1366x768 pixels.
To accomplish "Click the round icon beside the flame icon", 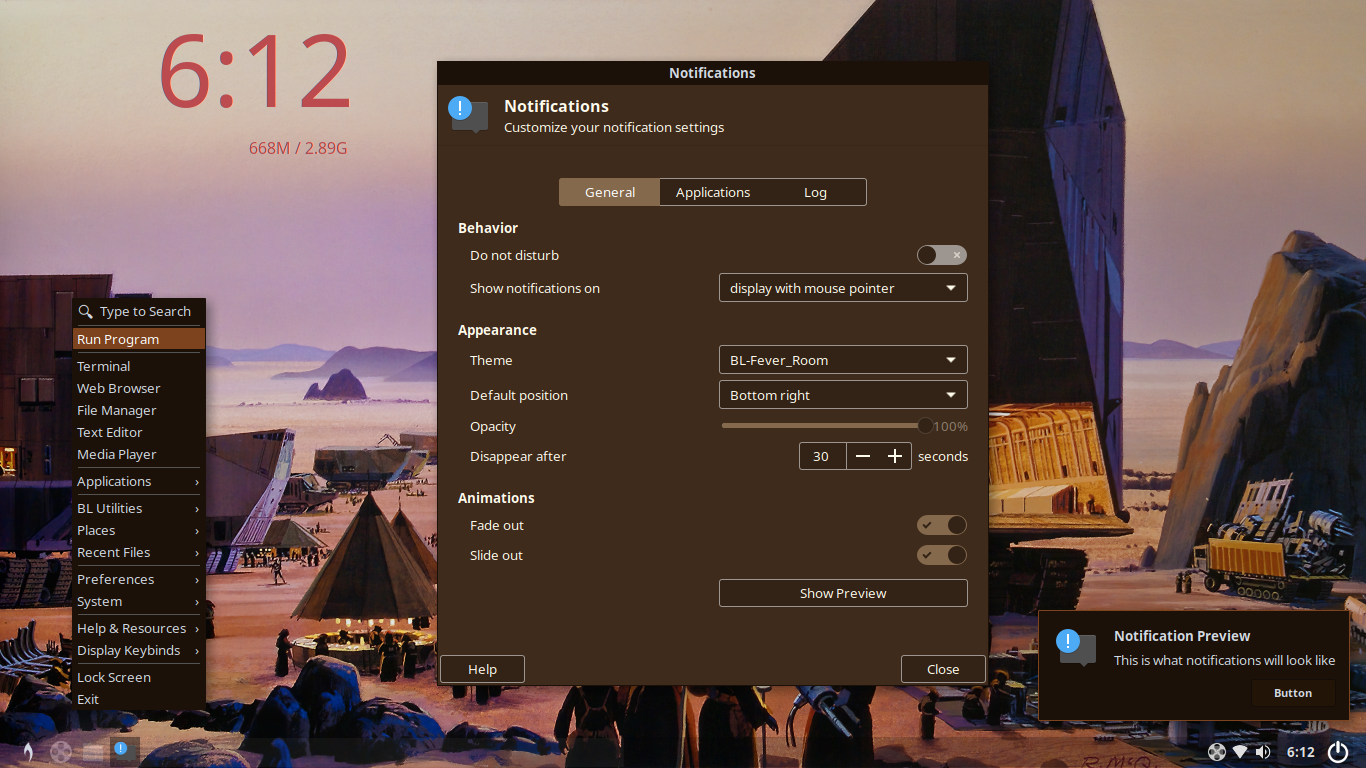I will point(61,751).
